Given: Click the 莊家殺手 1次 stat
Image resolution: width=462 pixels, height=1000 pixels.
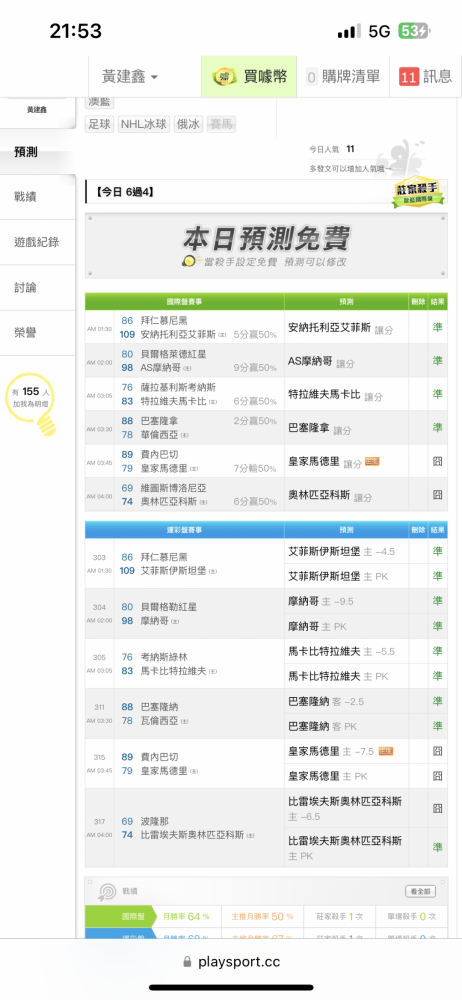Looking at the screenshot, I should click(339, 916).
